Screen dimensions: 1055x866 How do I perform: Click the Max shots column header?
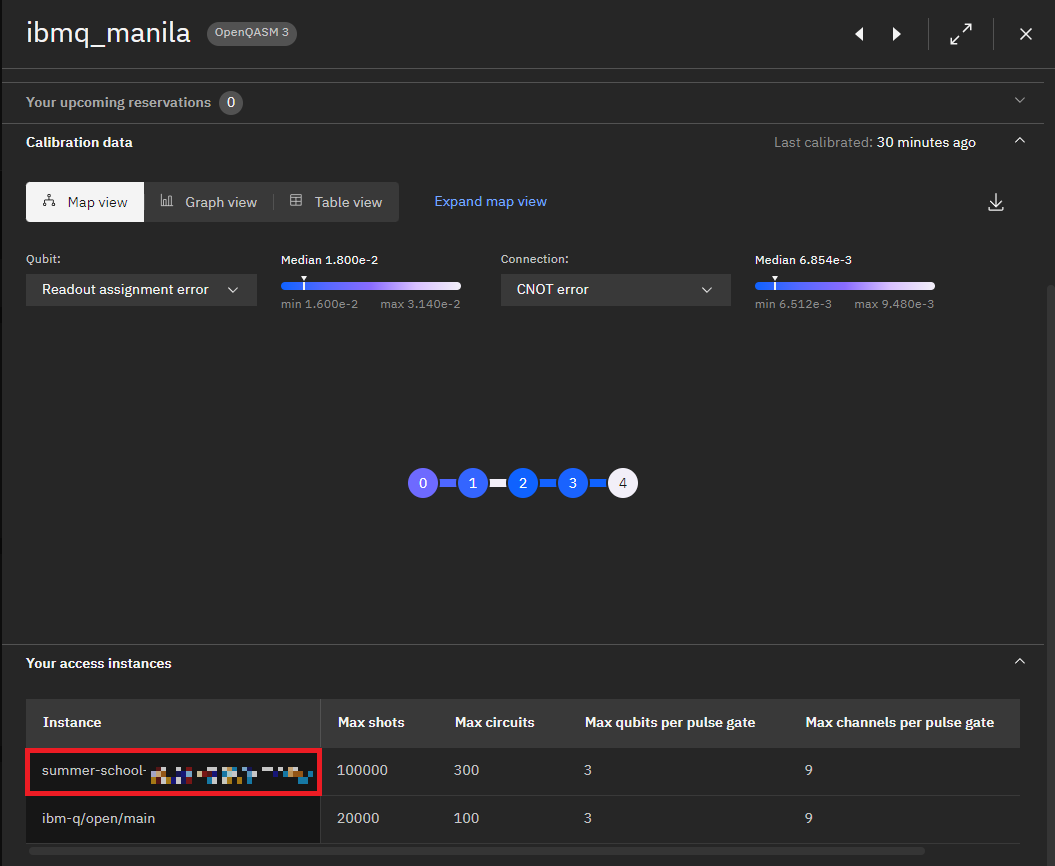[371, 722]
